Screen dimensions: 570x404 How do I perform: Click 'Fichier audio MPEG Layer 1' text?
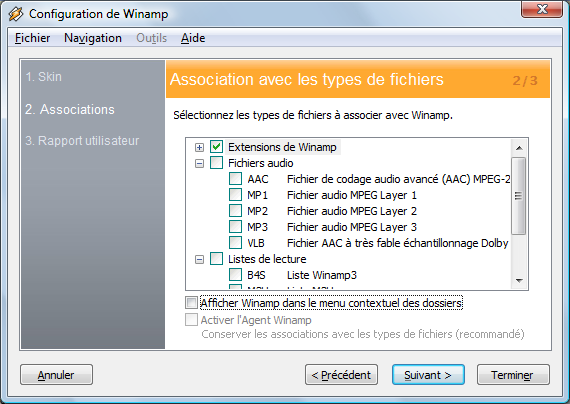(x=352, y=195)
